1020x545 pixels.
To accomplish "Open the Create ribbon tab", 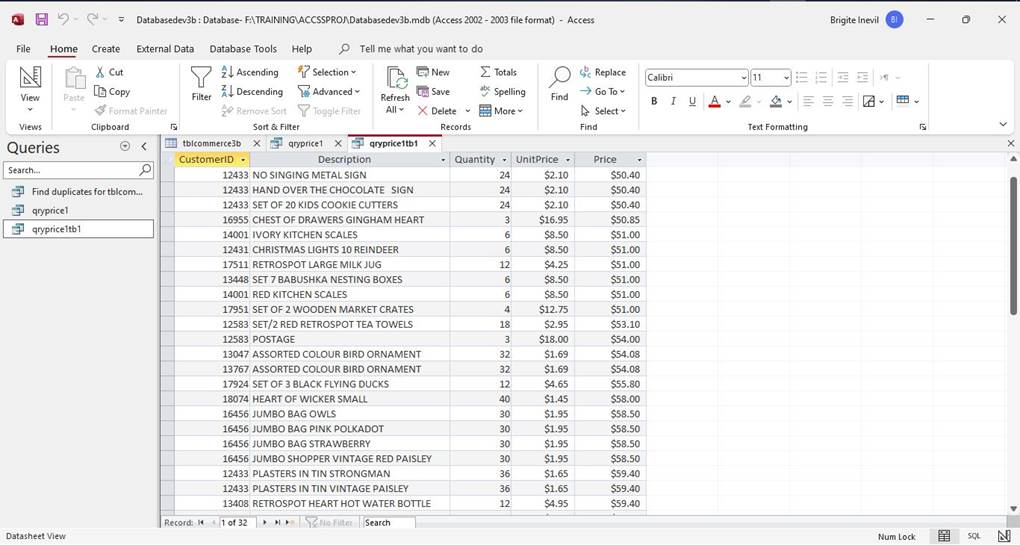I will tap(106, 49).
